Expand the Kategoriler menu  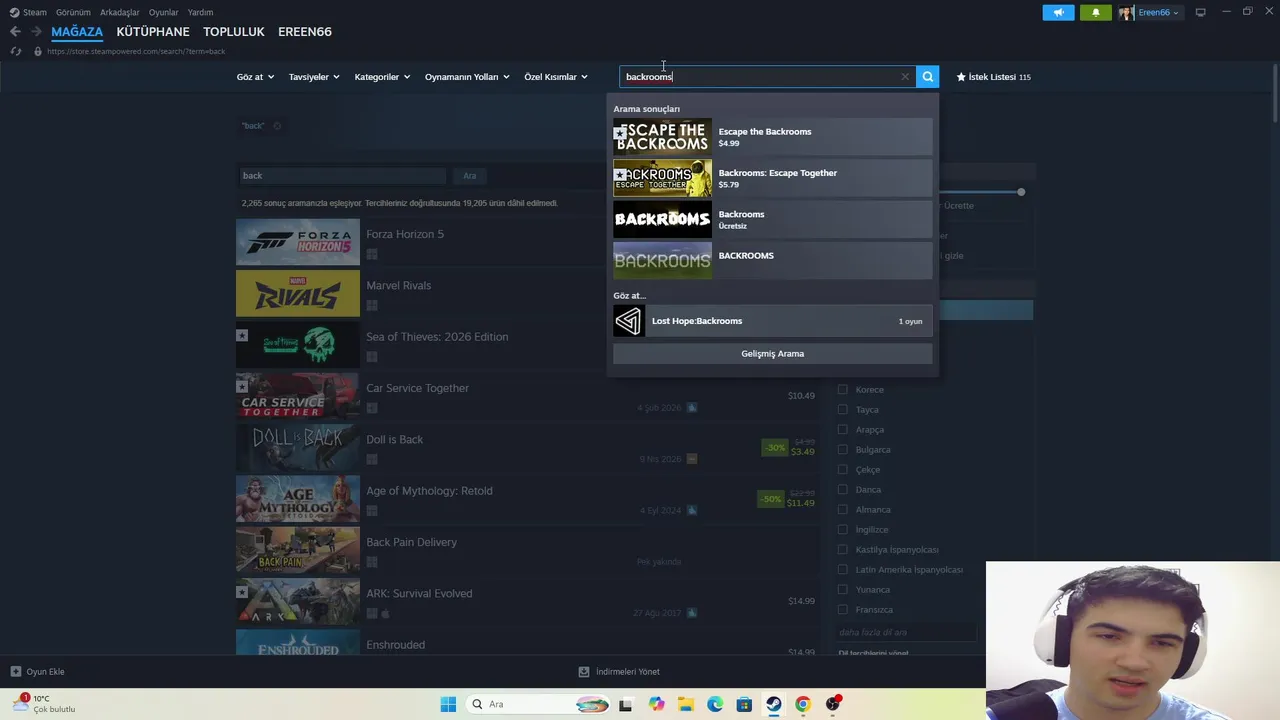382,77
